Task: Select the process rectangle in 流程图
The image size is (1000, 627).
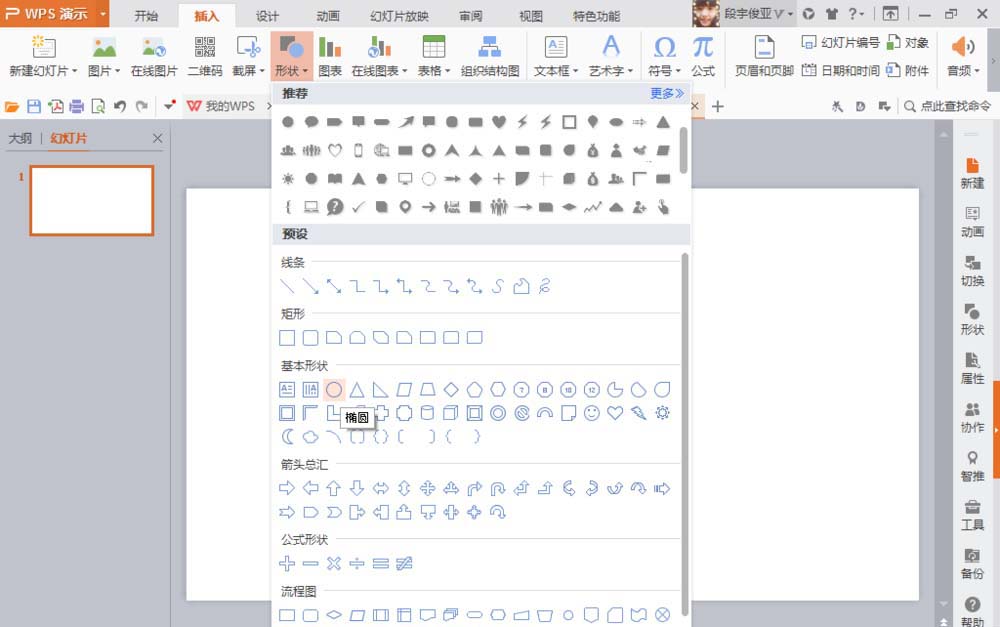Action: coord(287,615)
